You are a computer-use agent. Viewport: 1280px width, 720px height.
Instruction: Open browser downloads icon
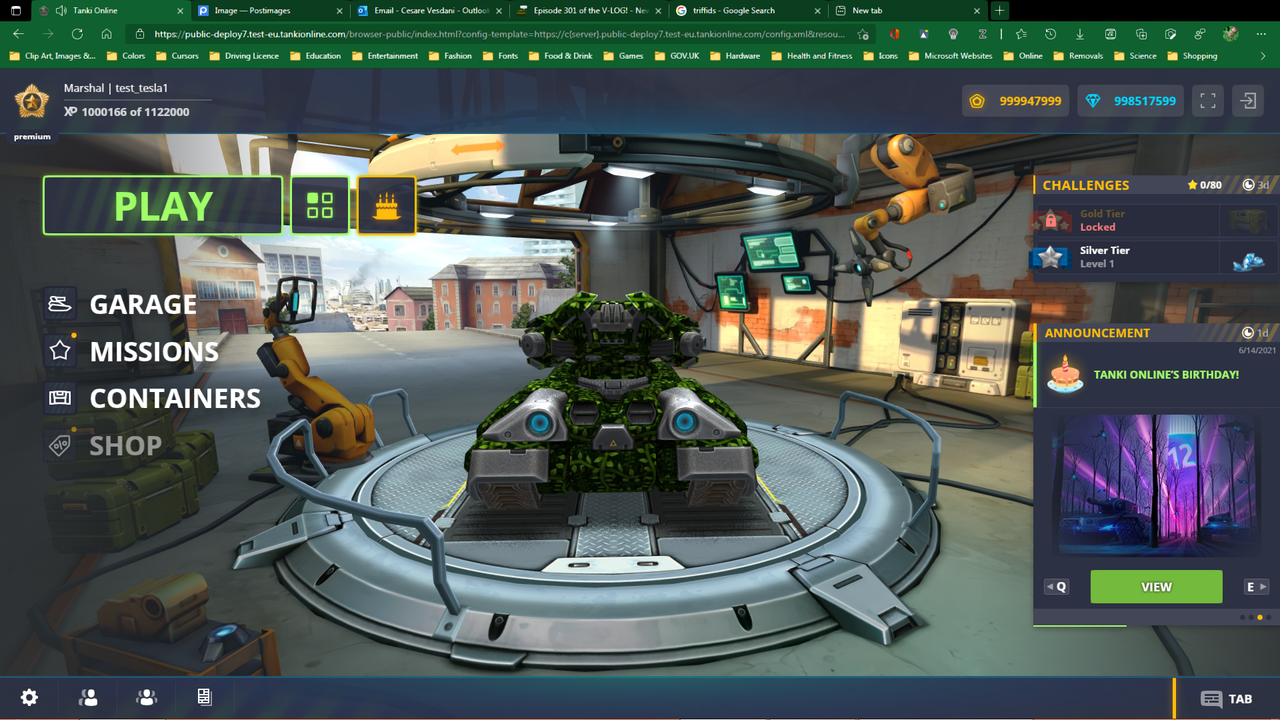(1080, 34)
